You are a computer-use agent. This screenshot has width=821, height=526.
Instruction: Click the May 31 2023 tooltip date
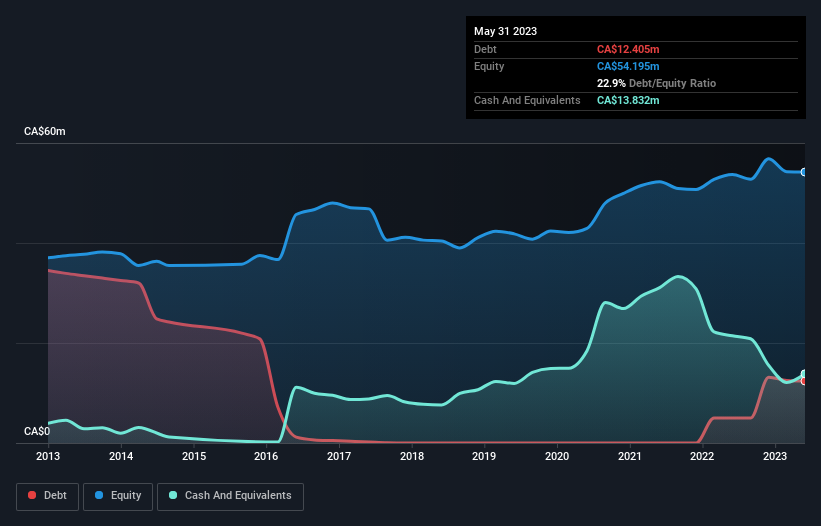[505, 31]
